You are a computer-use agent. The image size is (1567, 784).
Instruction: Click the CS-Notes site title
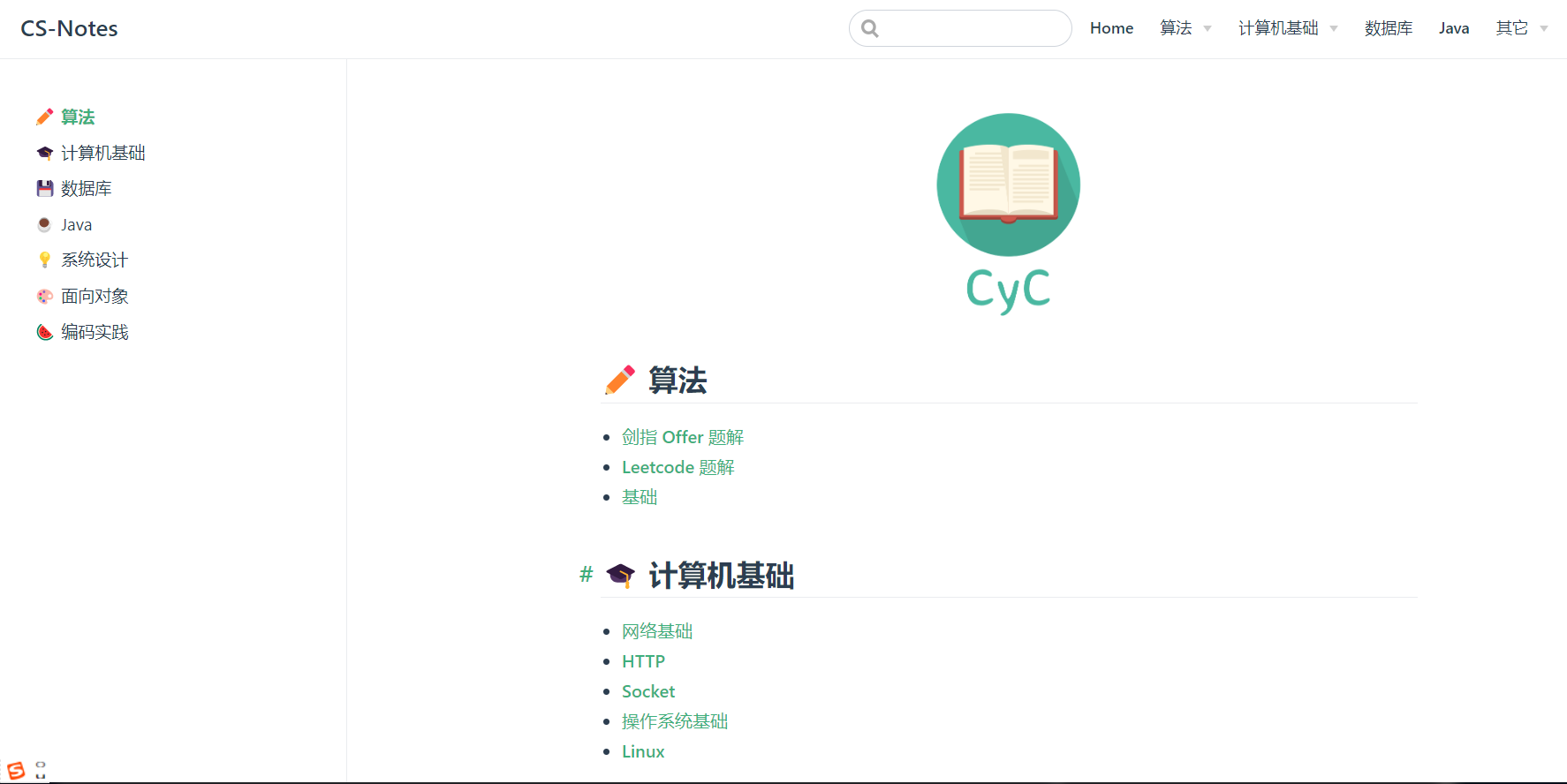69,28
